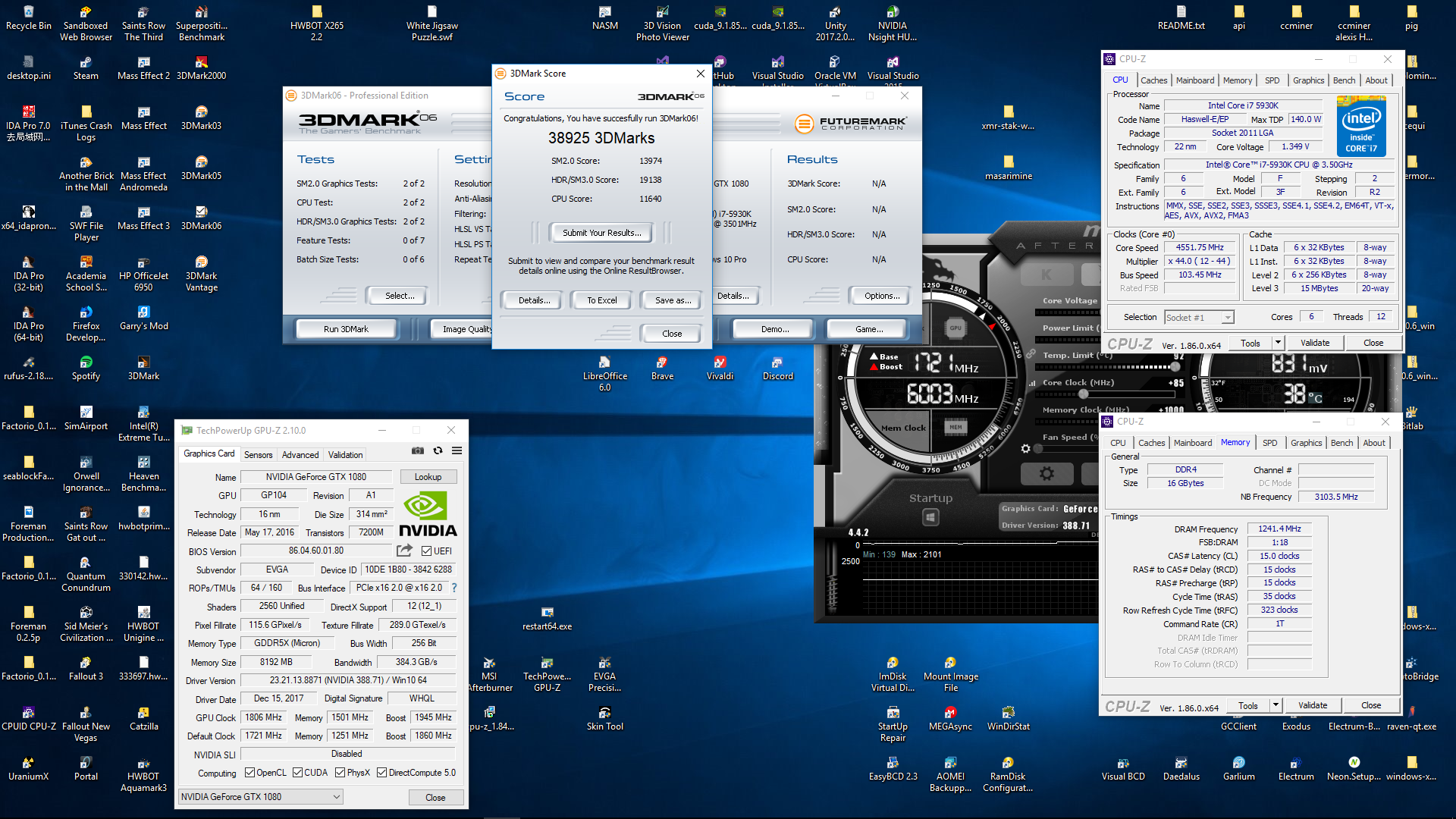This screenshot has width=1456, height=819.
Task: Launch the LibreOffice 6.0 desktop icon
Action: click(604, 374)
